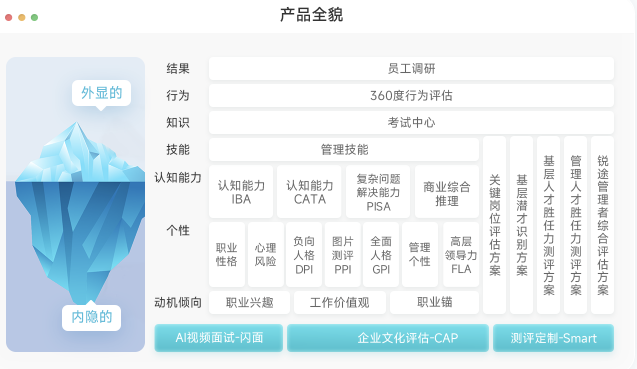Click the 个性 row label
This screenshot has height=369, width=637.
pos(178,230)
